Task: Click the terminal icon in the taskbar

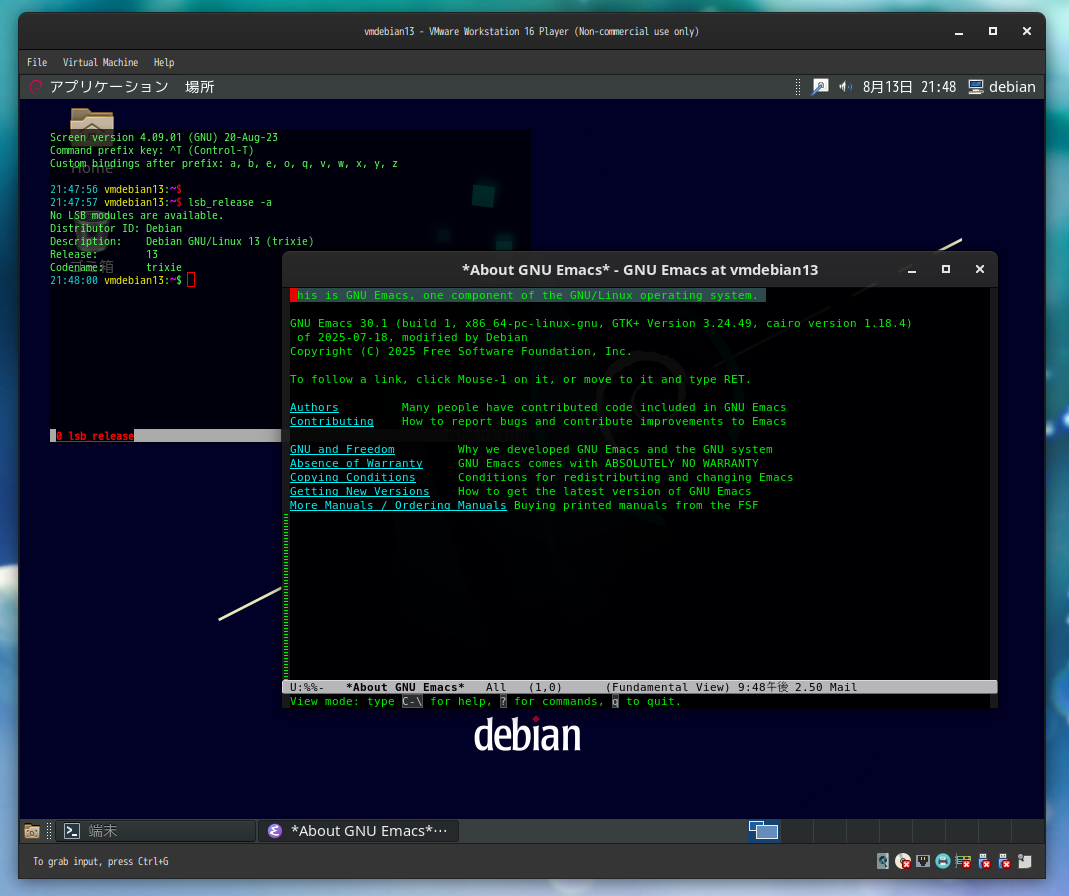Action: tap(72, 831)
